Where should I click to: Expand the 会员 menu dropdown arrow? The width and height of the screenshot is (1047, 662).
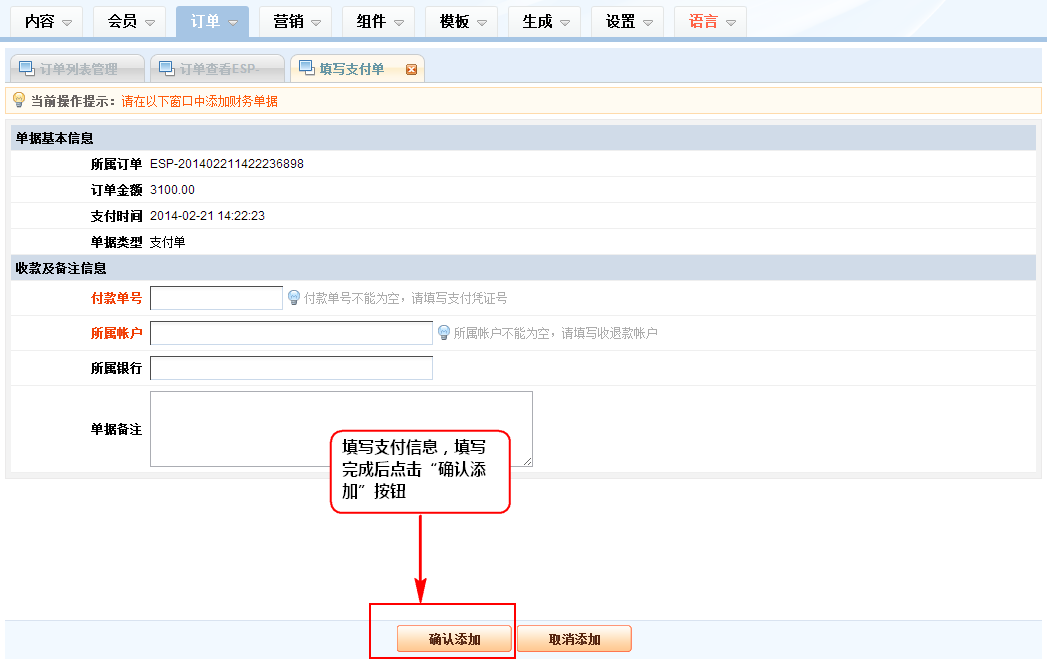pyautogui.click(x=149, y=23)
